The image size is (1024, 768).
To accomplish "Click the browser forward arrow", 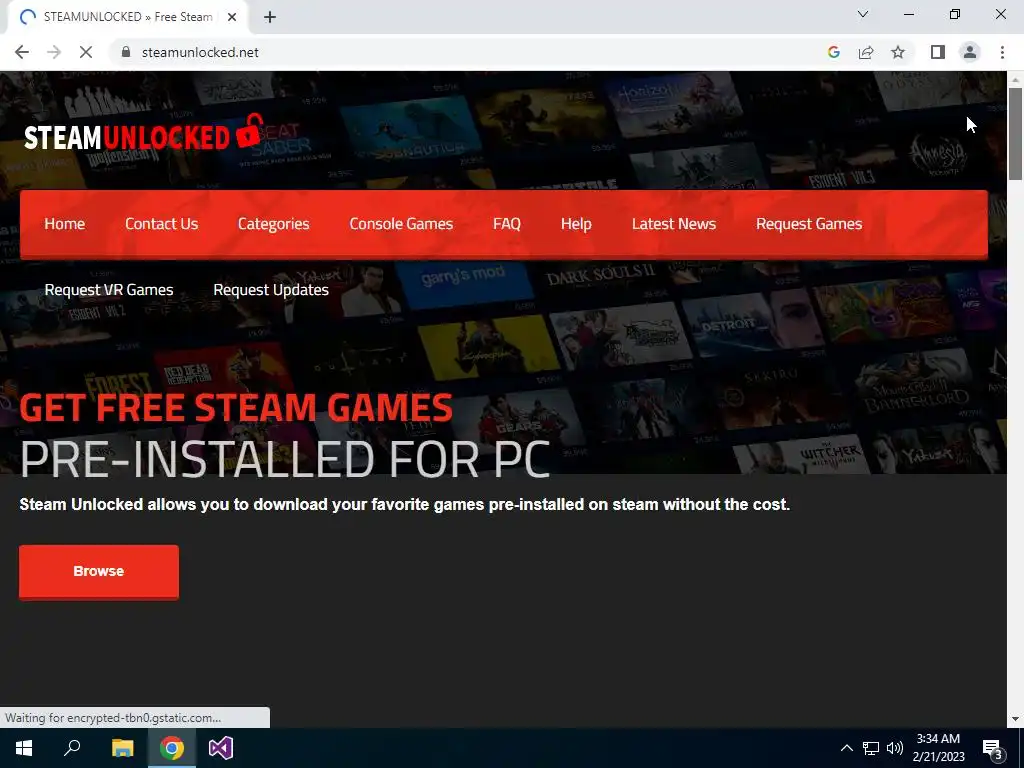I will click(x=54, y=52).
